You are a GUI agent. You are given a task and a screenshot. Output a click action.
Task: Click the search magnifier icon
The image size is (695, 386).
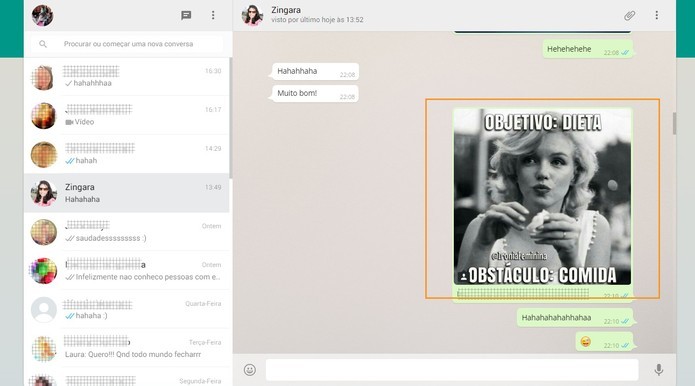(43, 44)
